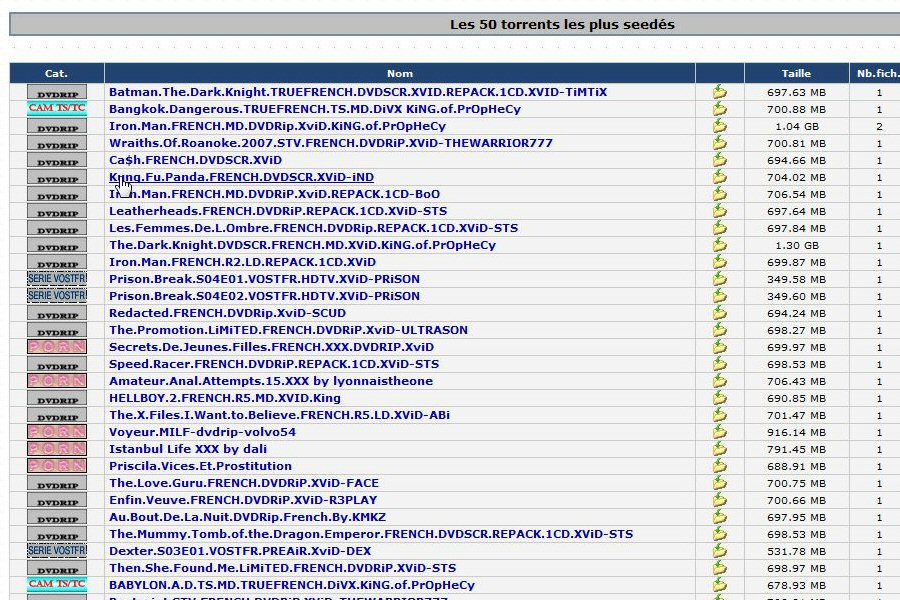
Task: Click size cell reading 704.02 MB
Action: 797,177
